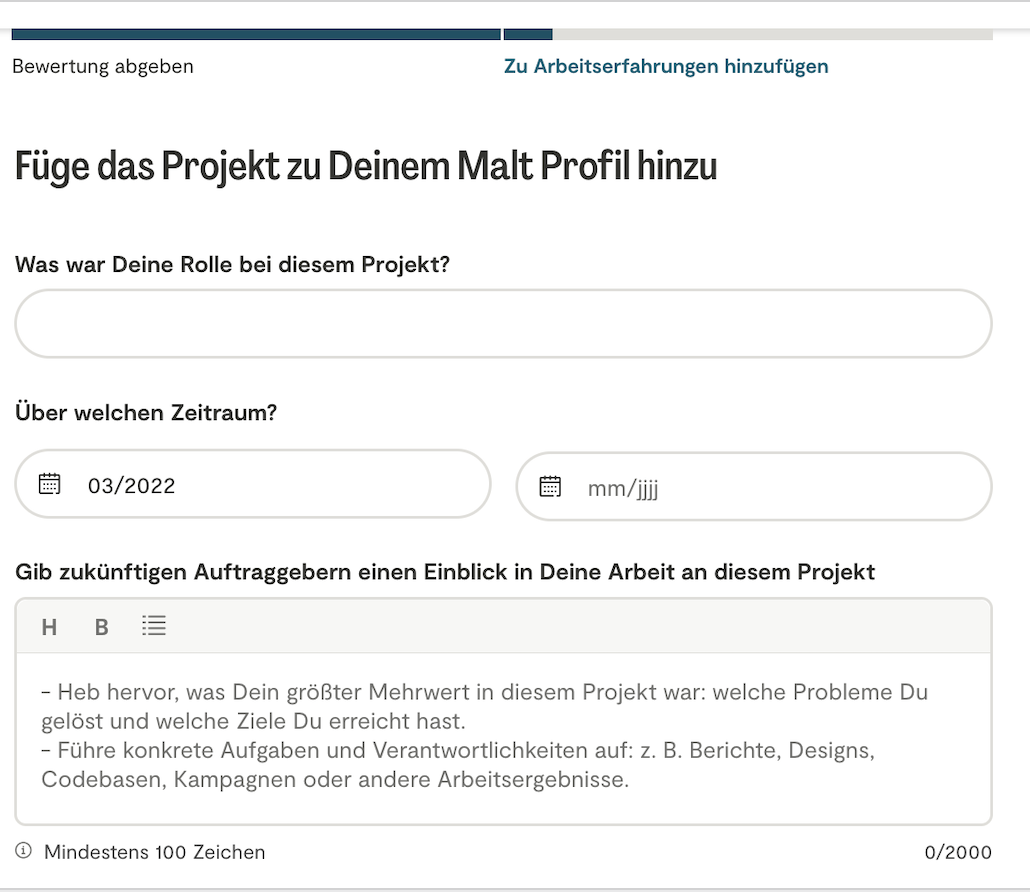
Task: Go to the Bewertung abgeben step
Action: [x=103, y=67]
